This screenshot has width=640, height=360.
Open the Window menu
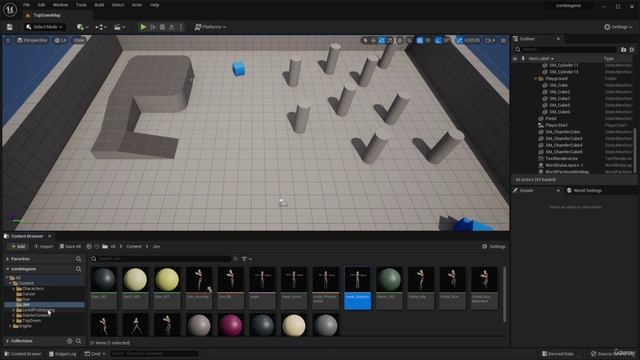[60, 5]
